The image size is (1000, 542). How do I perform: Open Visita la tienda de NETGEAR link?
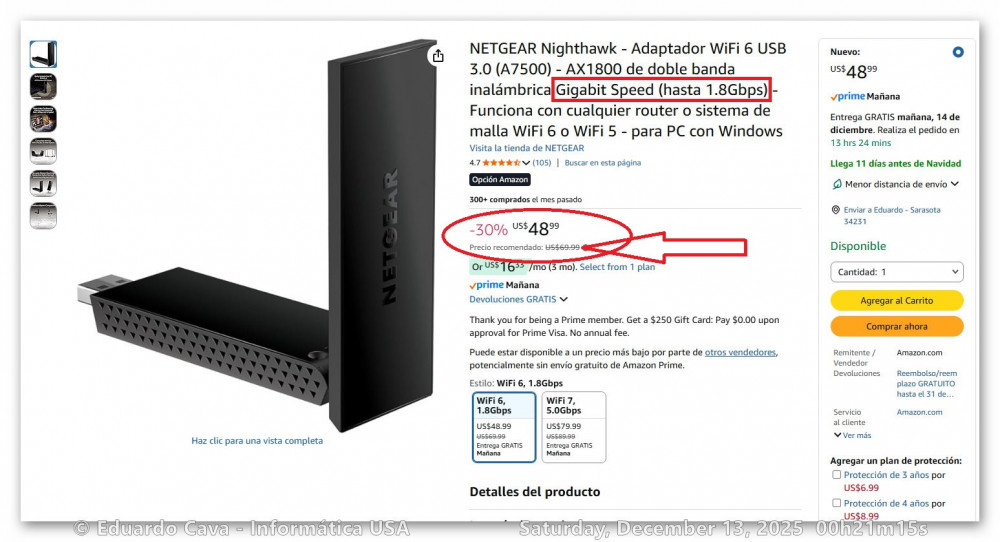point(527,148)
